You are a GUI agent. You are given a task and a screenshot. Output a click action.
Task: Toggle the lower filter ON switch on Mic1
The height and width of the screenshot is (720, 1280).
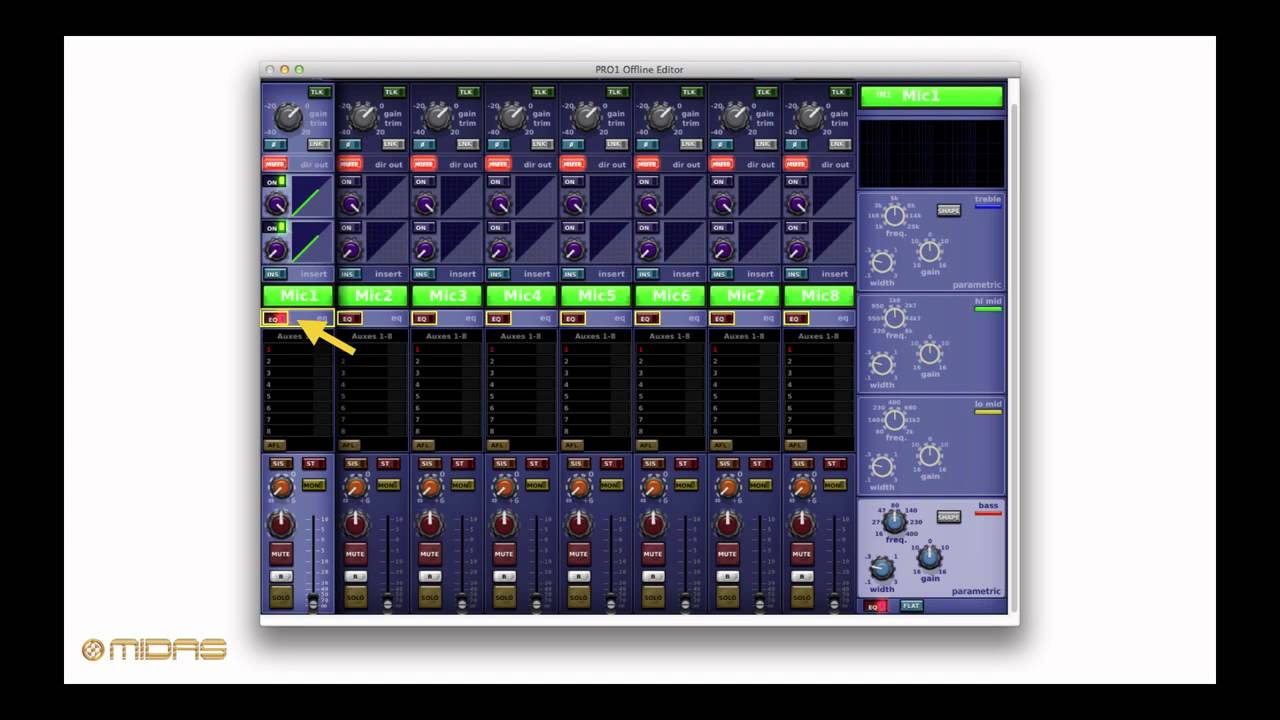tap(275, 228)
